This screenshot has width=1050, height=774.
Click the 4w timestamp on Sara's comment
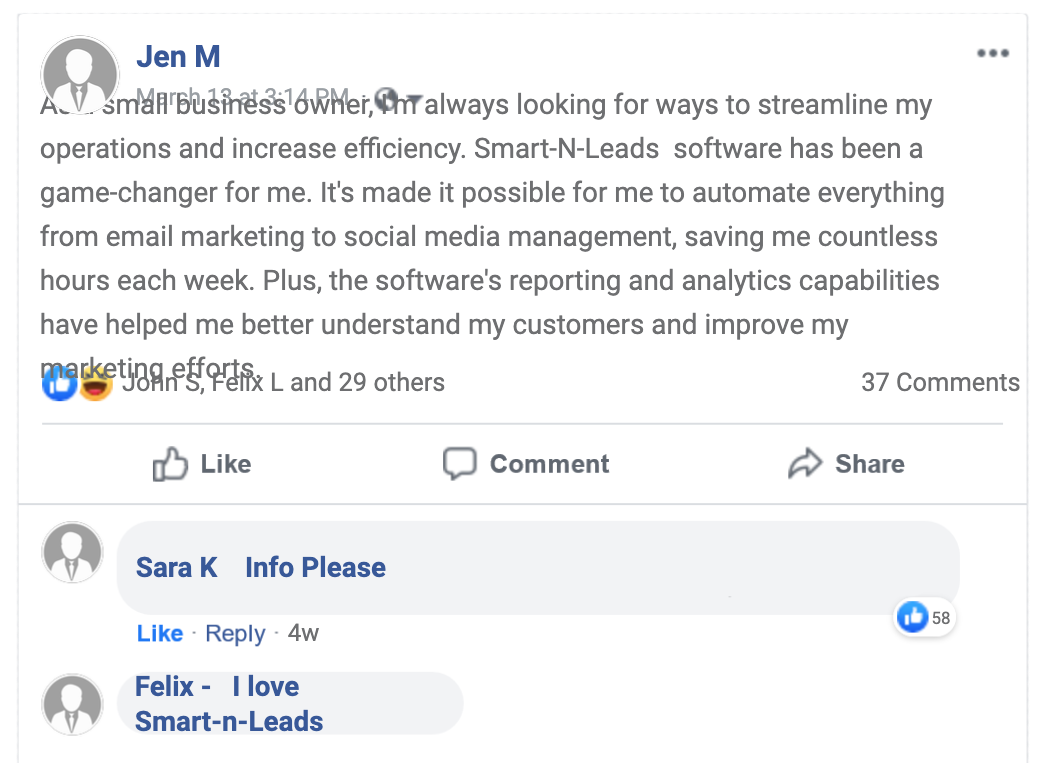(x=303, y=634)
